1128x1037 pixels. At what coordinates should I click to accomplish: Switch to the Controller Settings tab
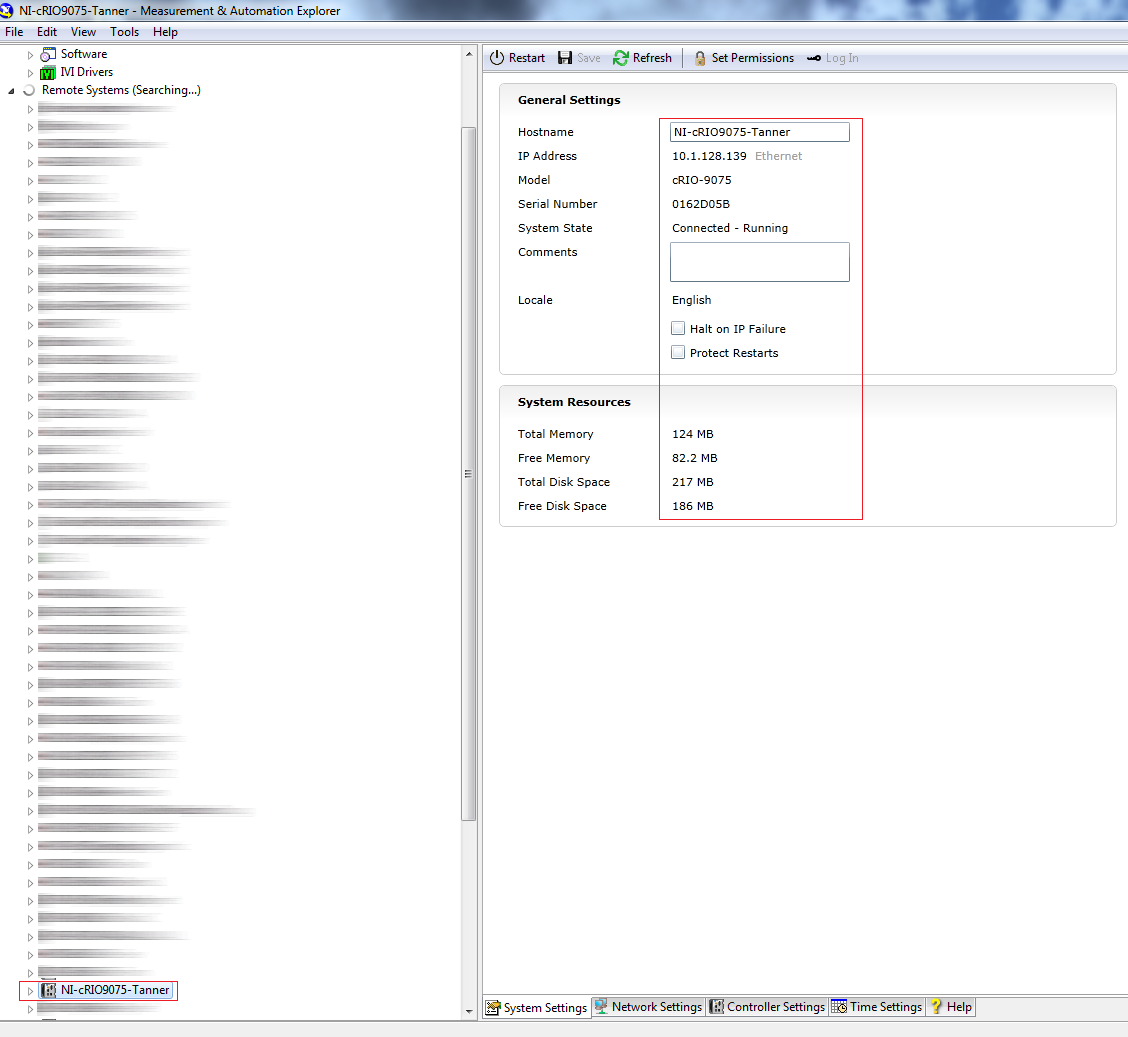pos(767,1007)
